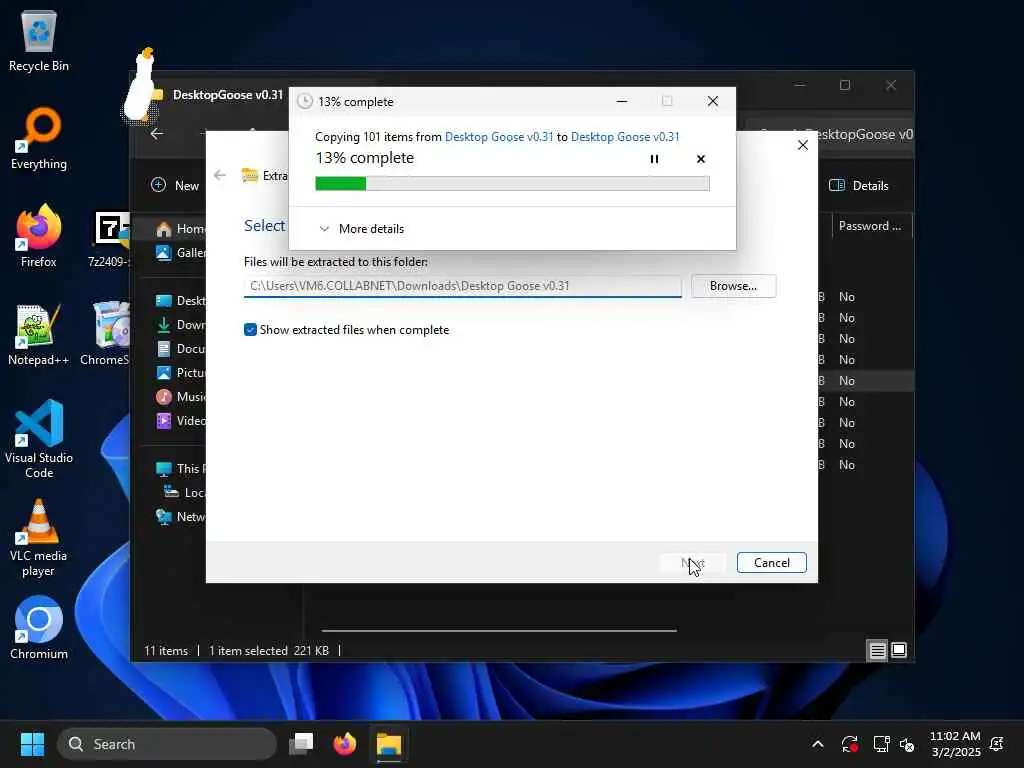This screenshot has height=768, width=1024.
Task: Click the extraction folder path field
Action: (462, 286)
